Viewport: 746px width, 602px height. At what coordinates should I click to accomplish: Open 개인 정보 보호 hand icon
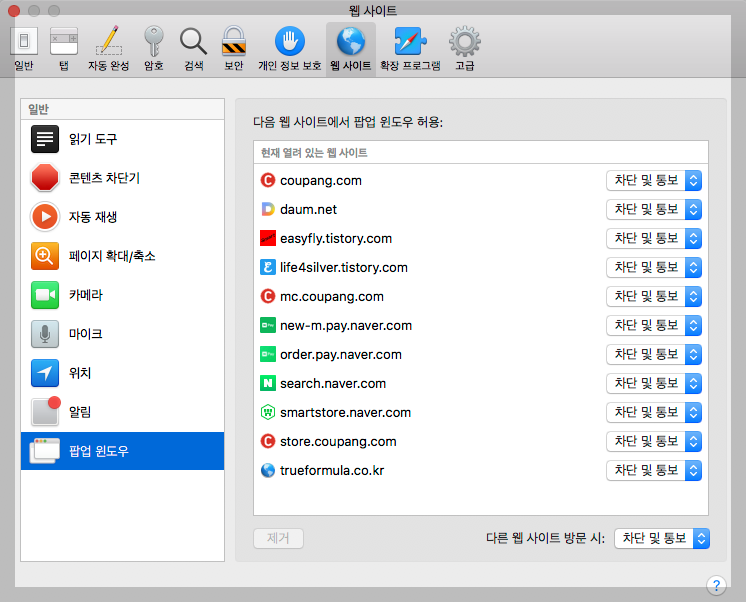(x=290, y=41)
